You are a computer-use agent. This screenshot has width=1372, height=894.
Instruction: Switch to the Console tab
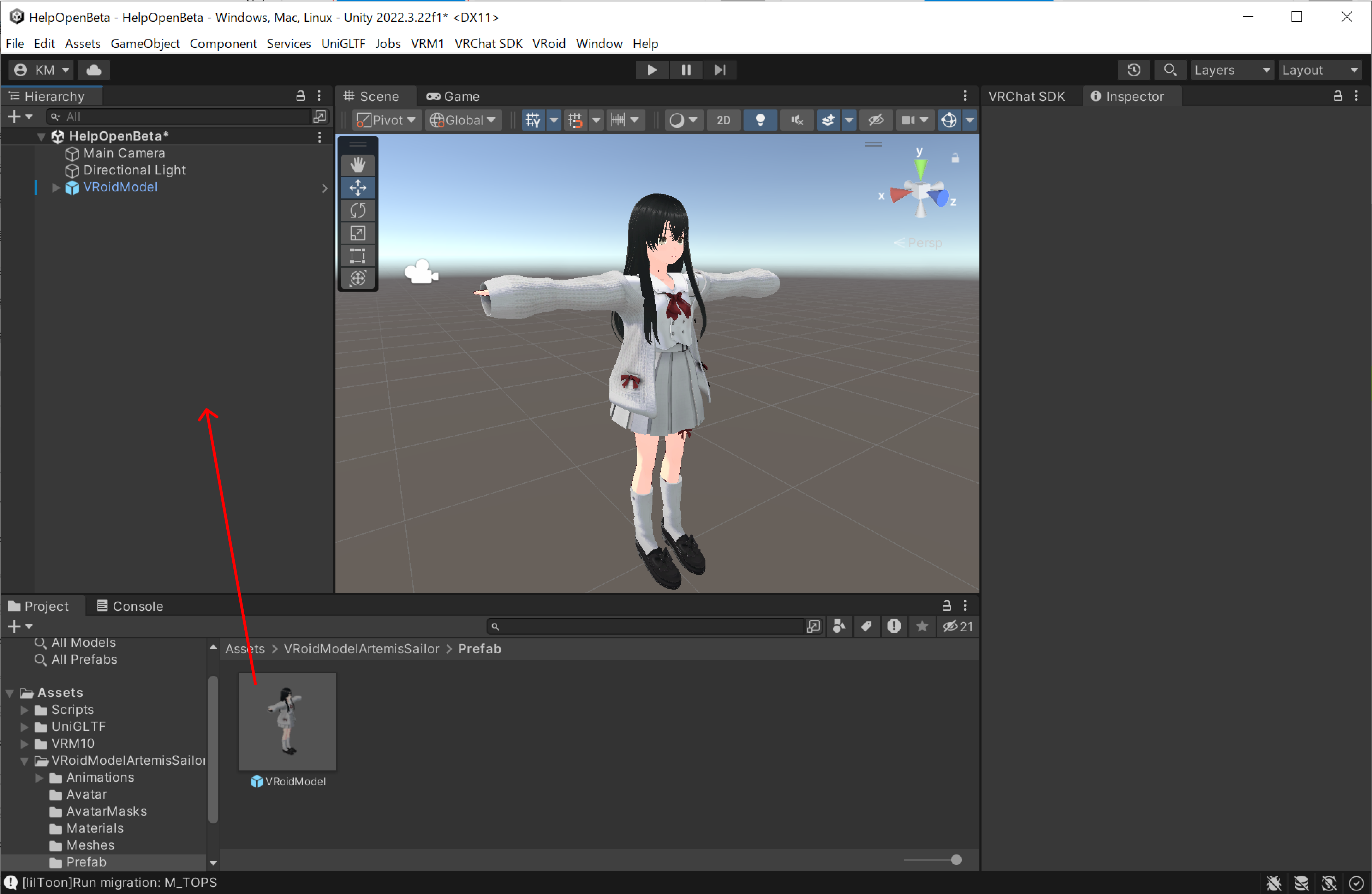click(130, 606)
